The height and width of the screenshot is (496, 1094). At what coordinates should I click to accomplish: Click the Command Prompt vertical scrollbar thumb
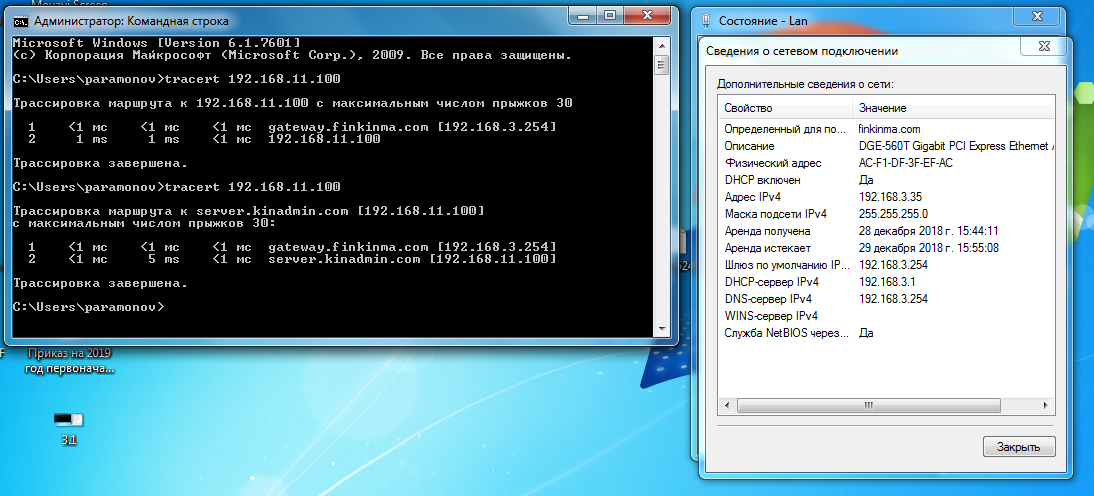(660, 66)
